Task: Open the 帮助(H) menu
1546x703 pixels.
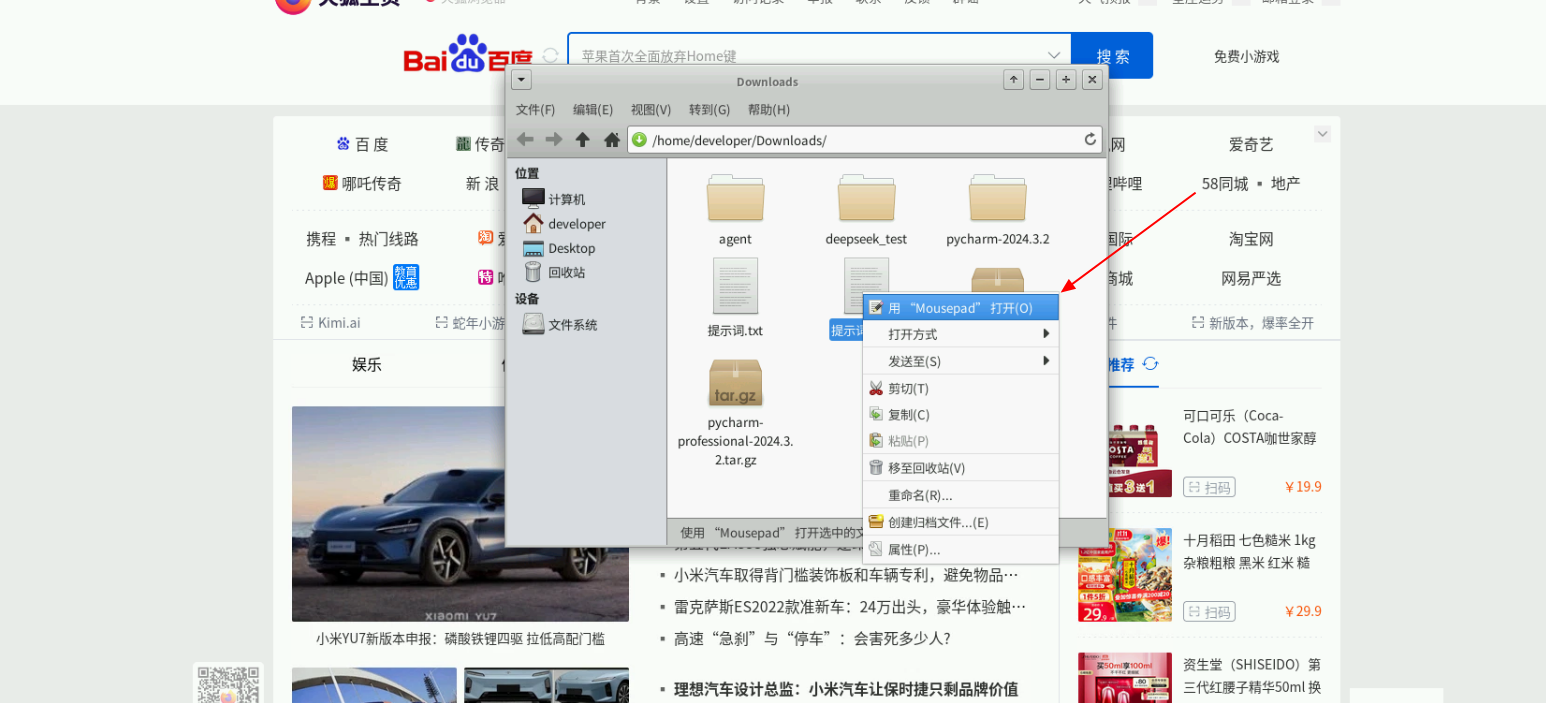Action: tap(769, 109)
